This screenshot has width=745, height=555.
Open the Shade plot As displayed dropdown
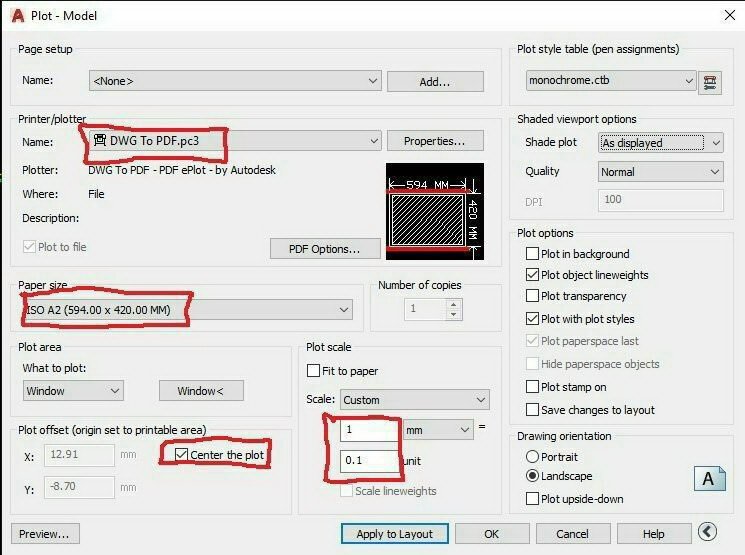tap(660, 143)
